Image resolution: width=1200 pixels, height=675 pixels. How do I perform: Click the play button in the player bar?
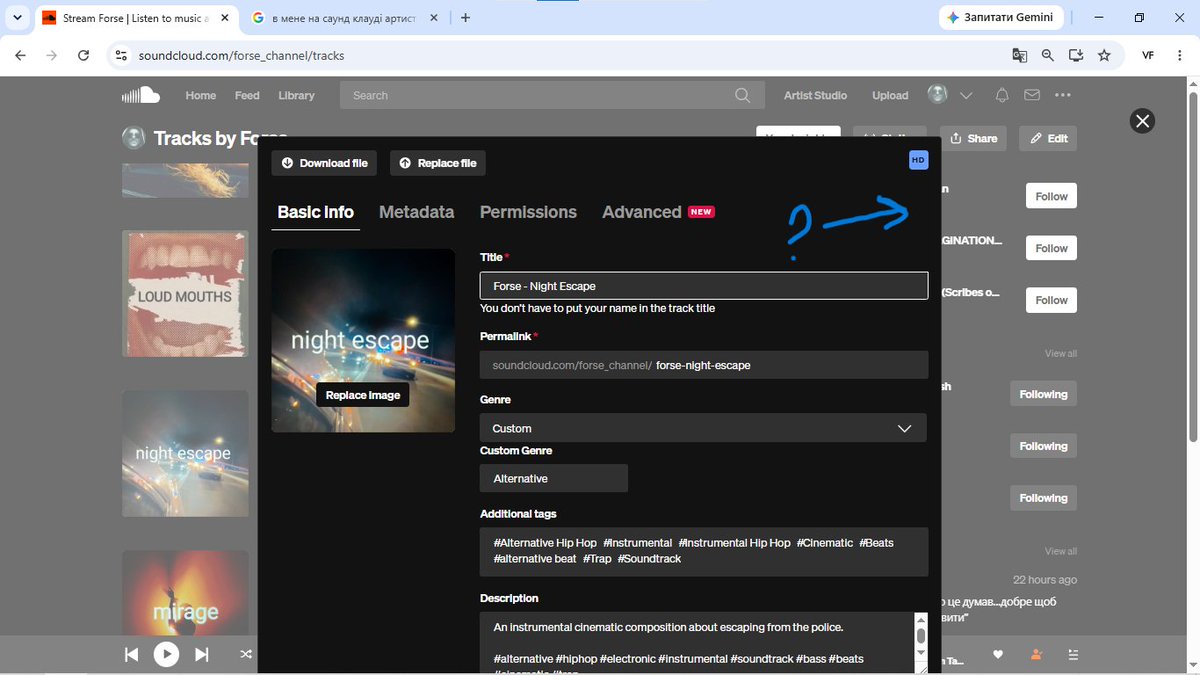click(x=166, y=654)
